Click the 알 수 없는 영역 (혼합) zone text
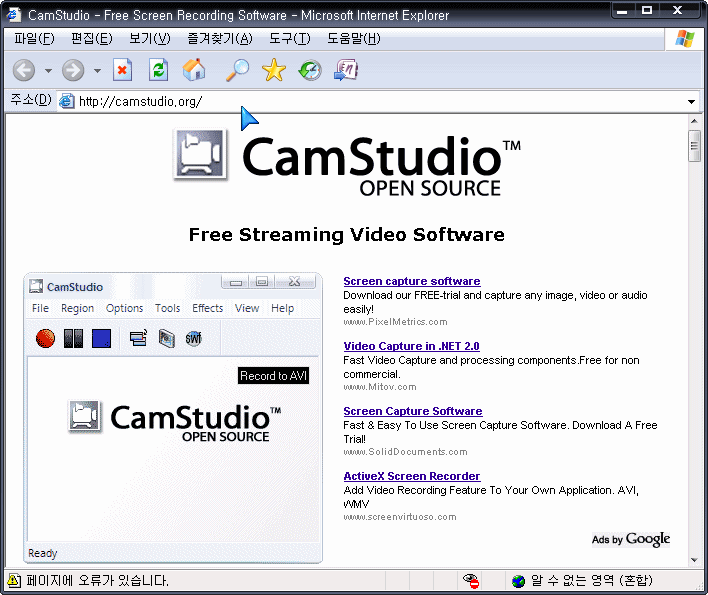Screen dimensions: 708x595 tap(592, 581)
